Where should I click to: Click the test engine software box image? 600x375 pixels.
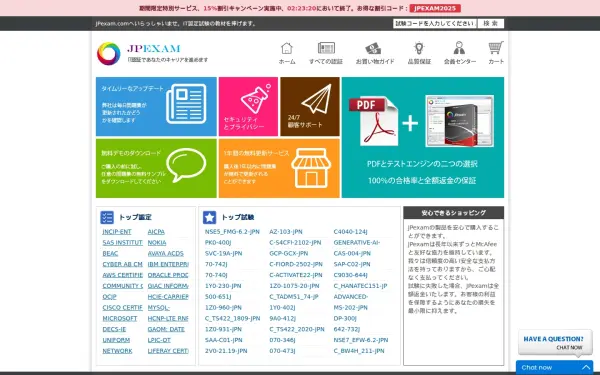[x=460, y=121]
